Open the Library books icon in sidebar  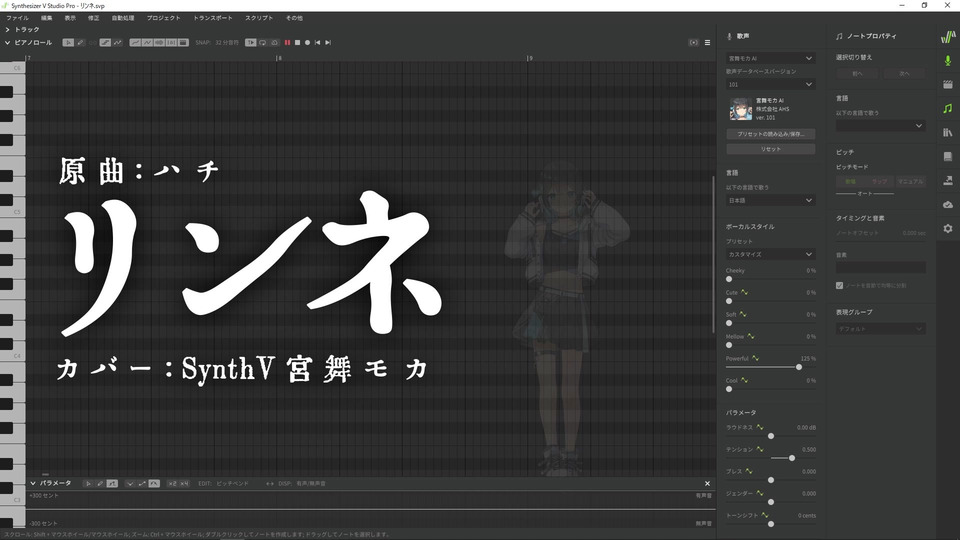point(948,132)
